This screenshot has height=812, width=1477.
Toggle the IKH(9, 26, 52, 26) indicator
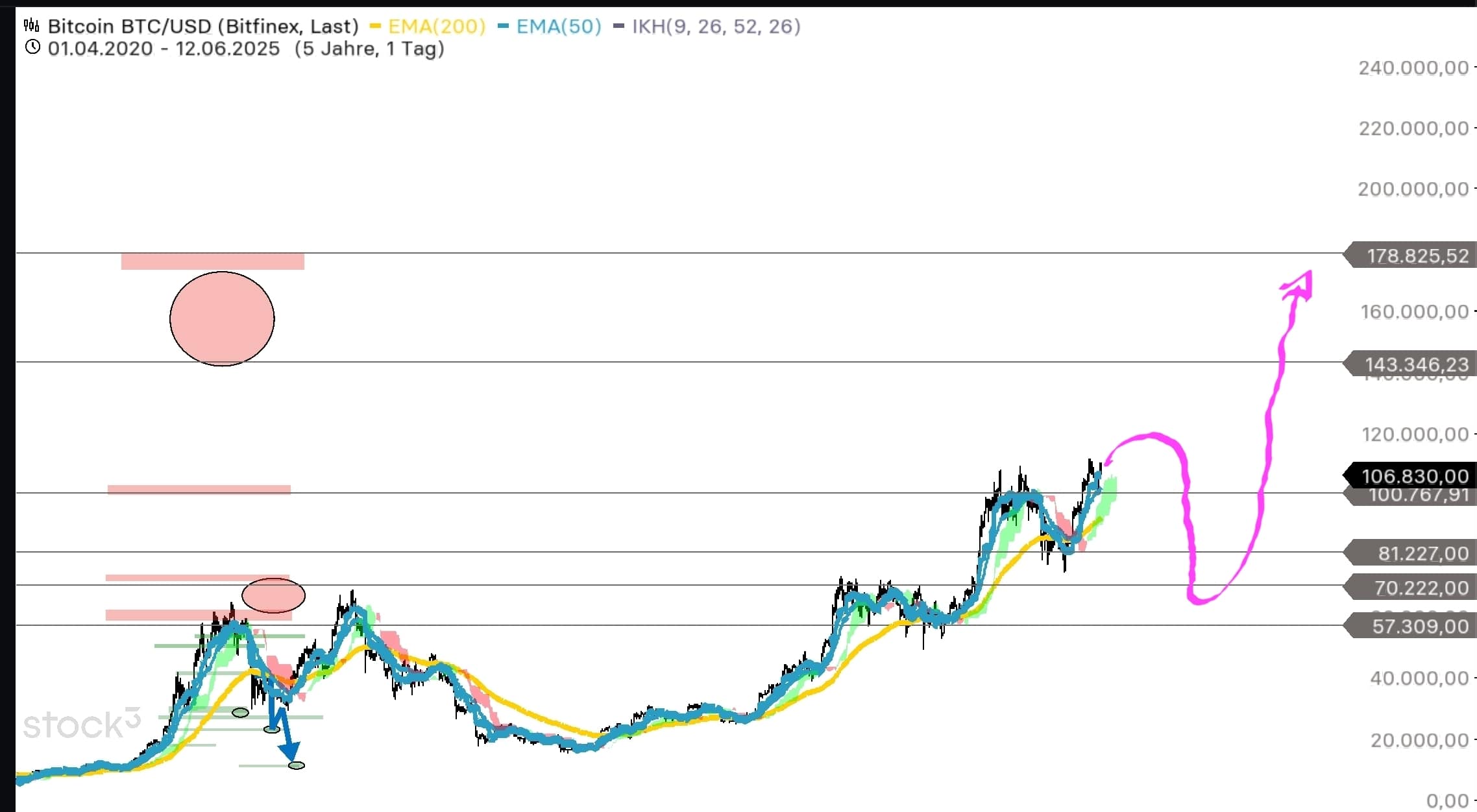[716, 26]
